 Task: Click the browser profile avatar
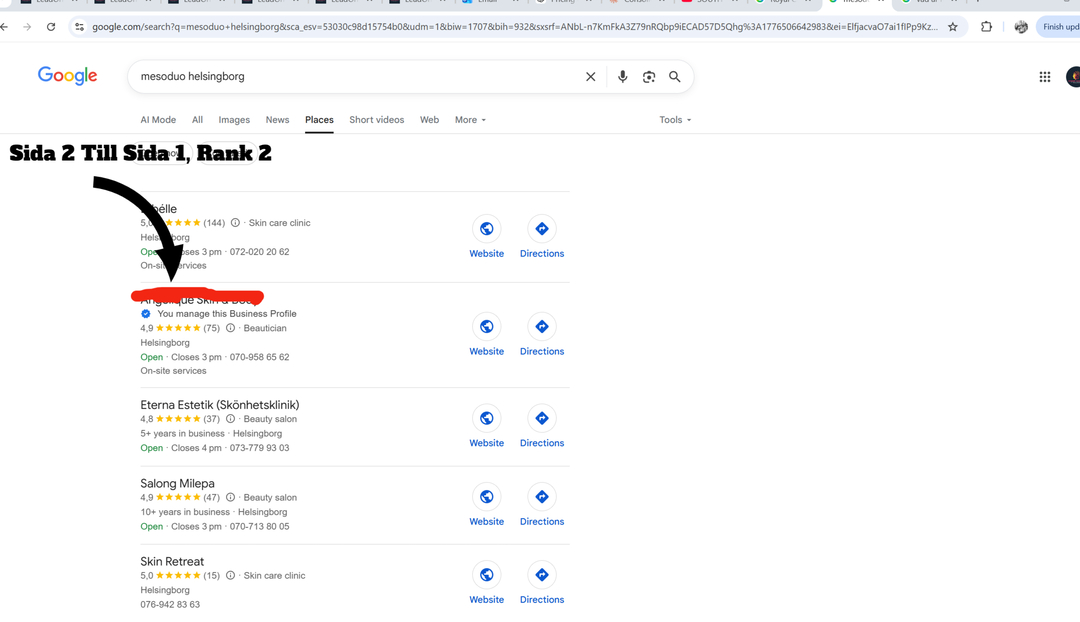coord(1021,27)
